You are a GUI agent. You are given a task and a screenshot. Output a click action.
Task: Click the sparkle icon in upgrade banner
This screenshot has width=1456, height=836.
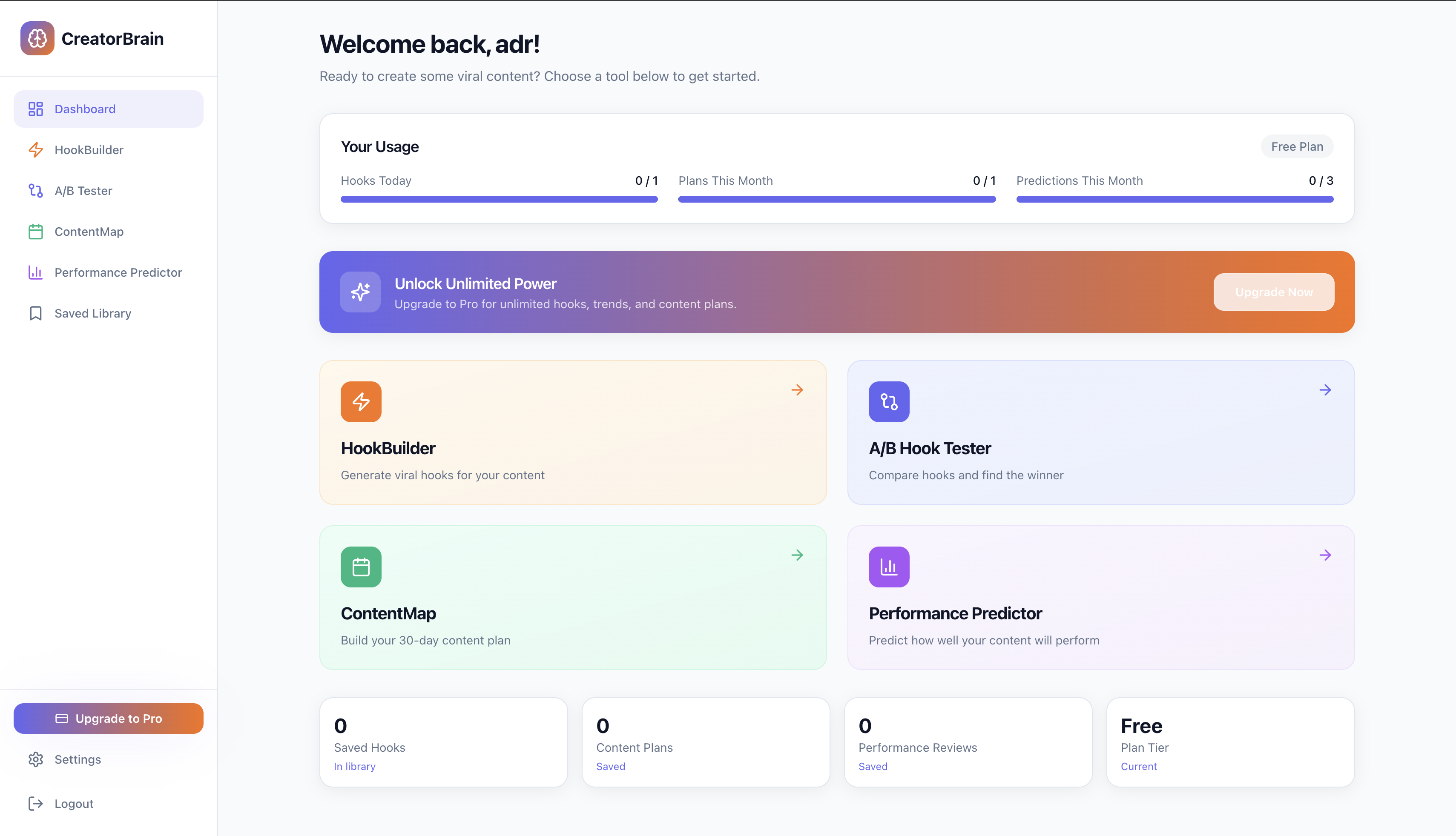pos(360,292)
